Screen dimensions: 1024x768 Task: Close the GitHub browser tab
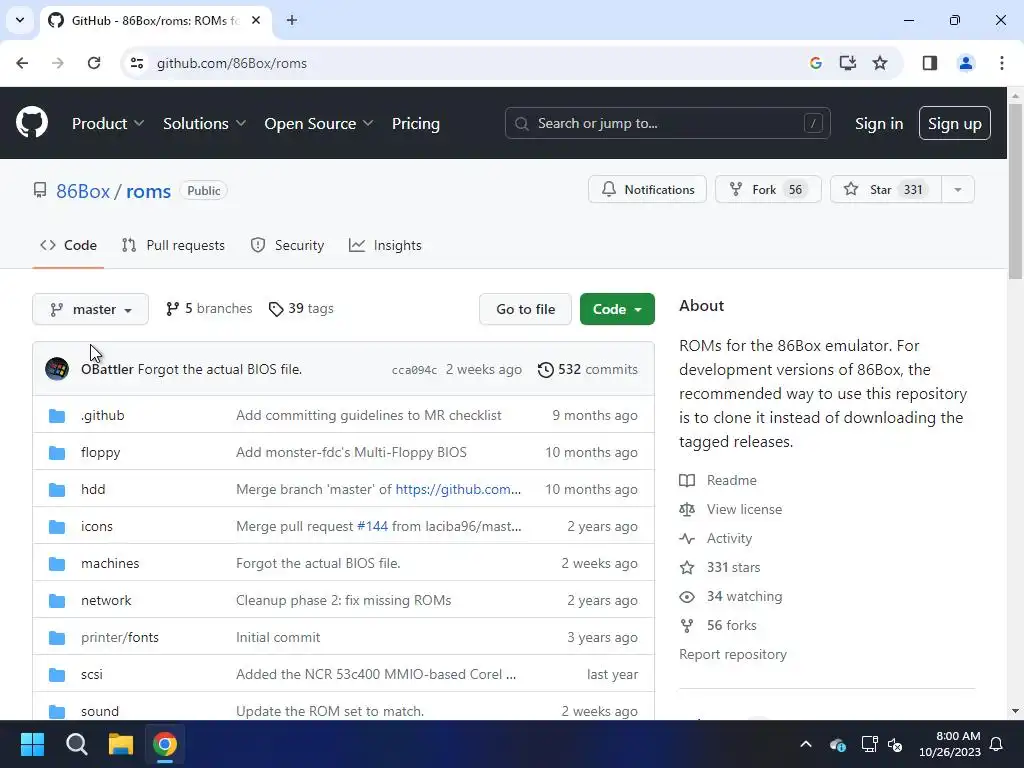pos(256,20)
